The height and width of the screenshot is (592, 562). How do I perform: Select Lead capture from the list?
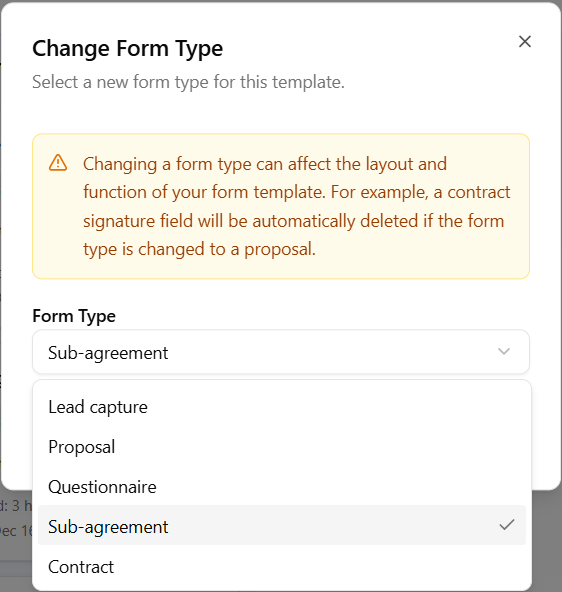[282, 407]
